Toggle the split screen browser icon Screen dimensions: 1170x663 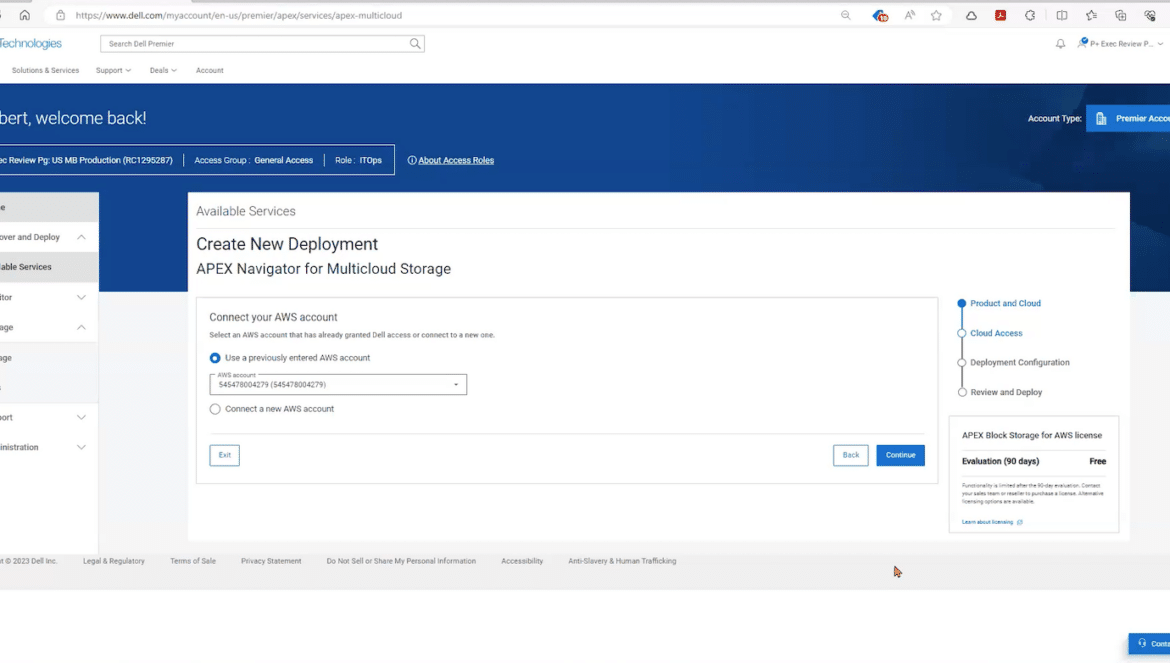click(1062, 15)
